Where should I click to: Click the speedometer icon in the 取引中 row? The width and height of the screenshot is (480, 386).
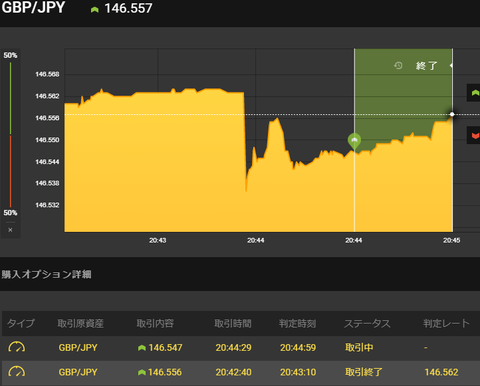tap(17, 347)
